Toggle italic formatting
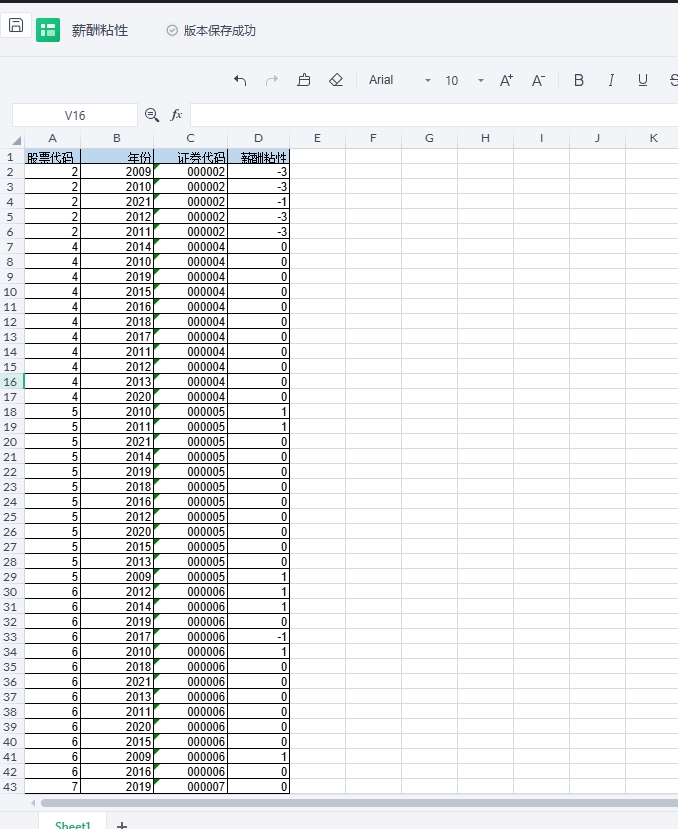Image resolution: width=678 pixels, height=829 pixels. 611,81
